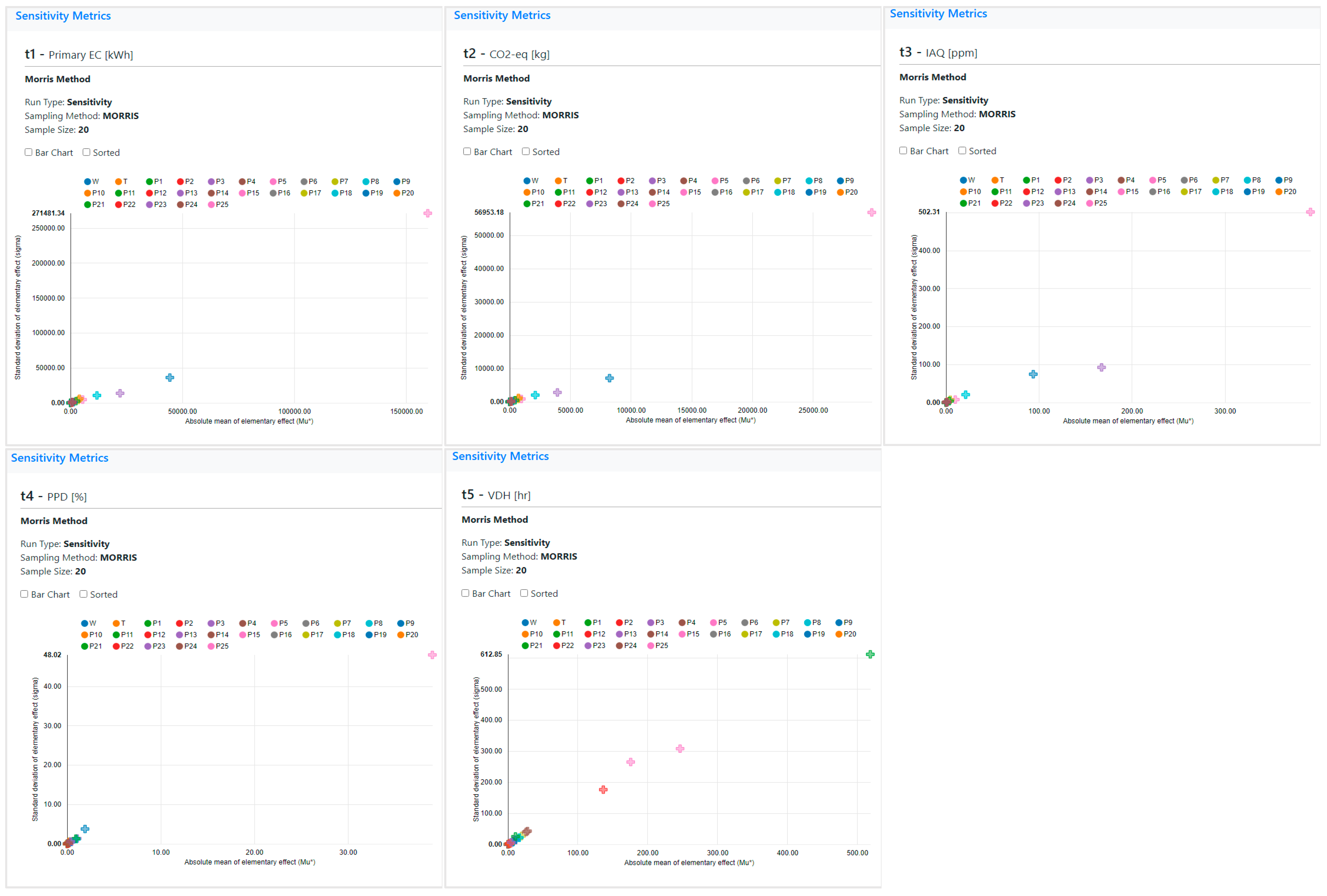Viewport: 1327px width, 896px height.
Task: Click Sensitivity Metrics title above t3 IAQ
Action: point(938,14)
